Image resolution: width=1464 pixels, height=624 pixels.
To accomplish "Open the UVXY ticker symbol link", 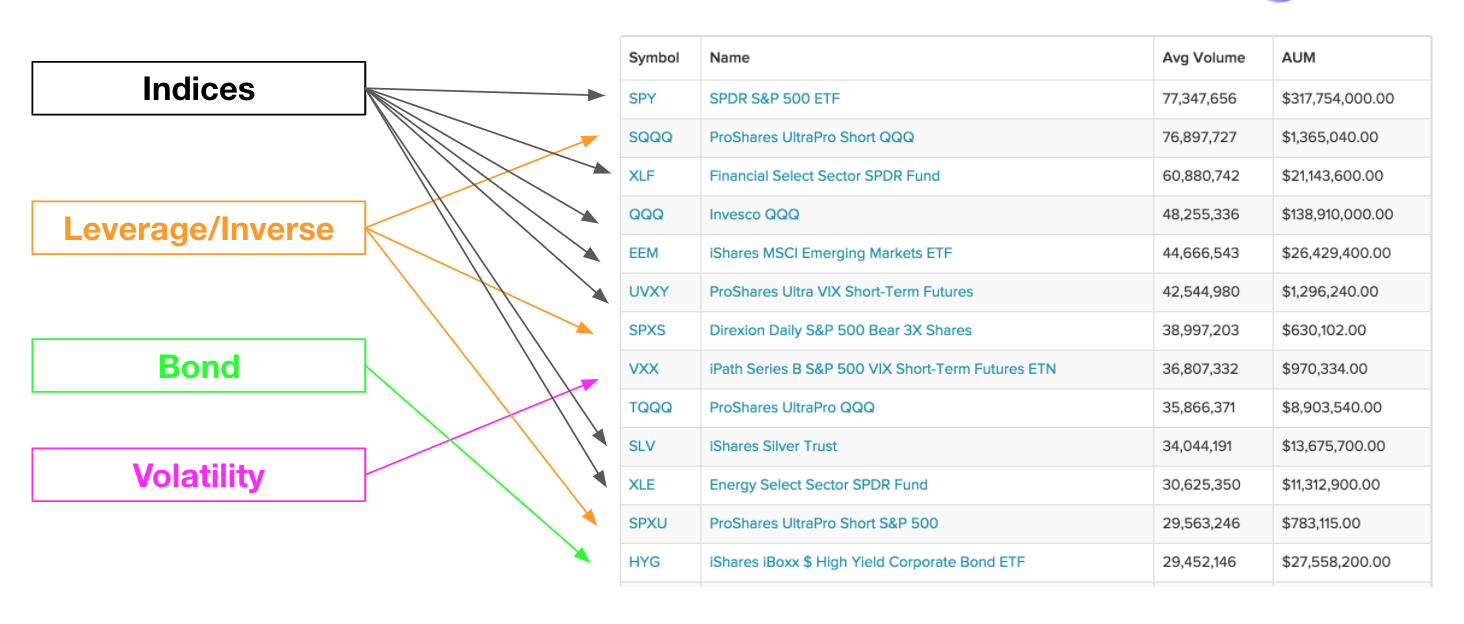I will click(x=649, y=292).
